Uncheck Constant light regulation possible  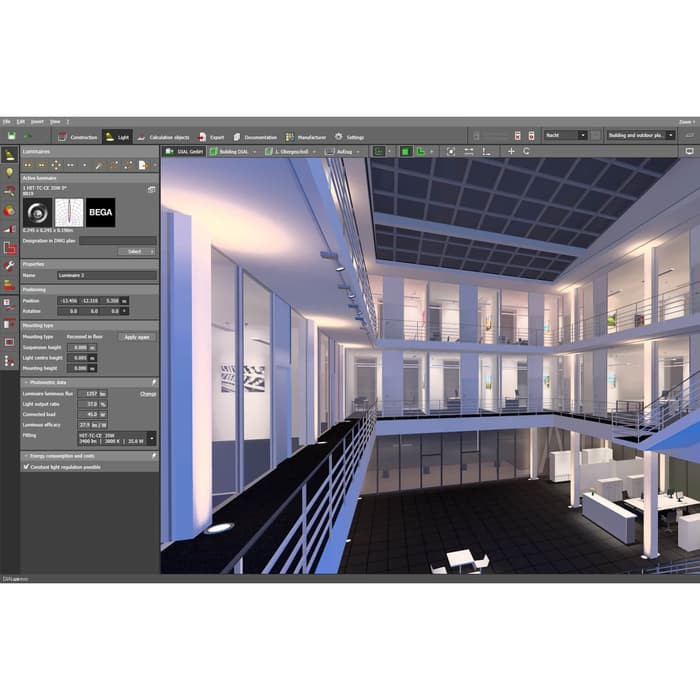coord(26,466)
